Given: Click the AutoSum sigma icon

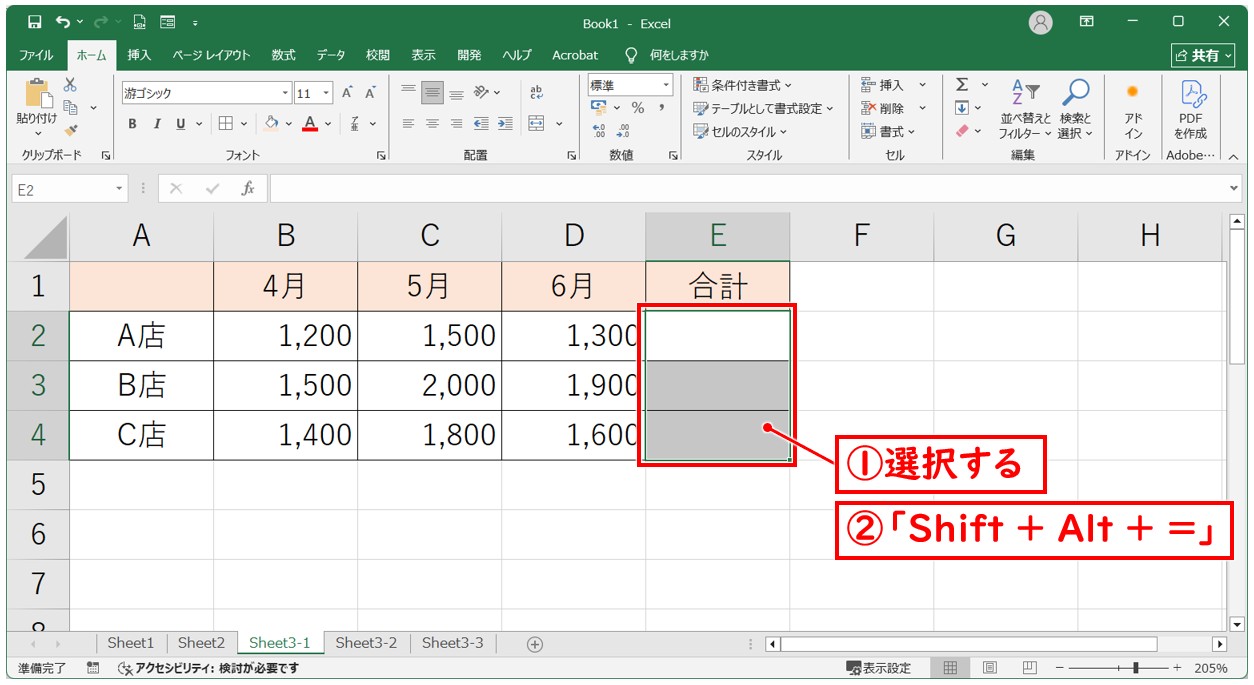Looking at the screenshot, I should [x=962, y=85].
